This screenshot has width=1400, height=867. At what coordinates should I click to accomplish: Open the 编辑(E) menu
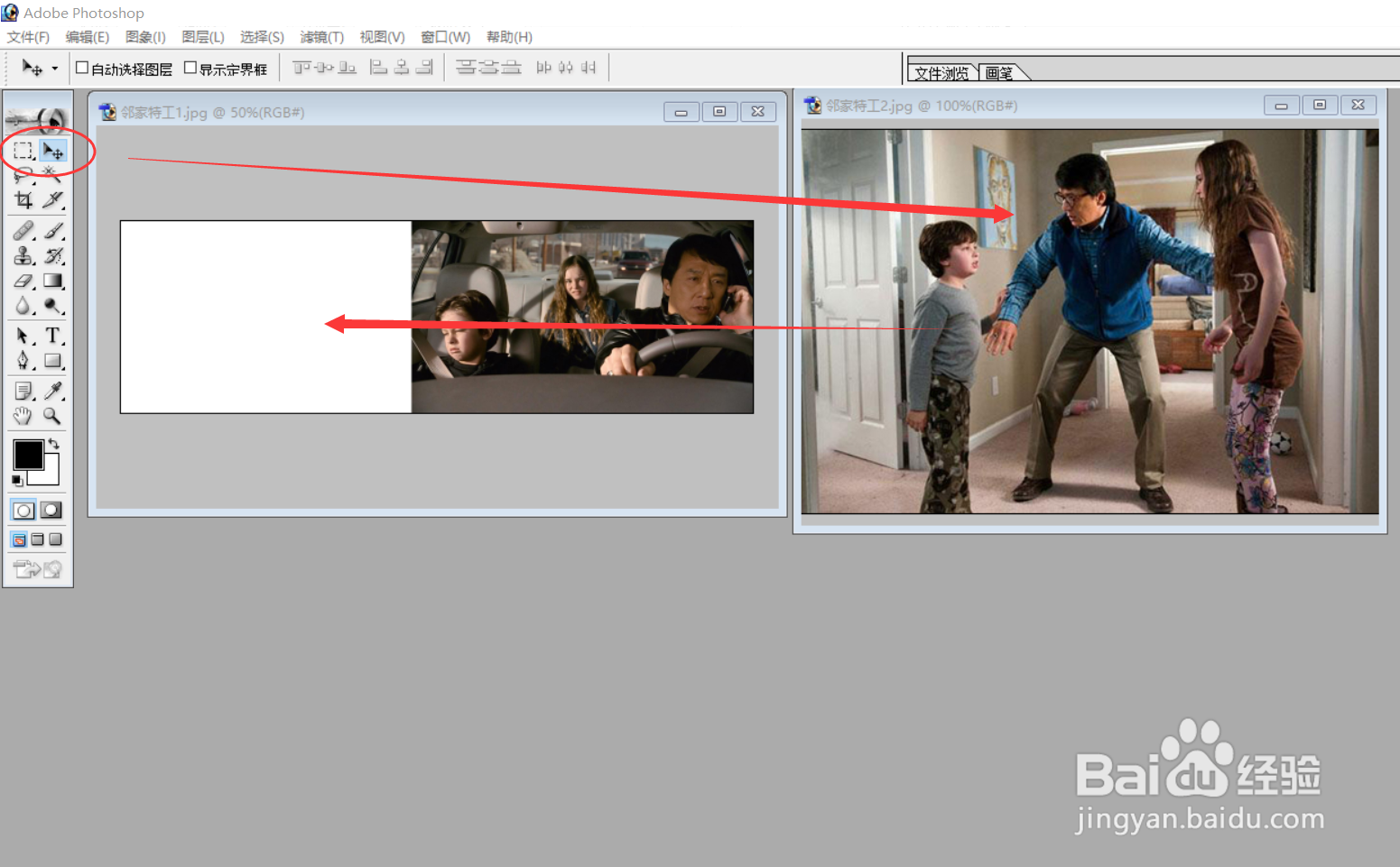pos(88,37)
